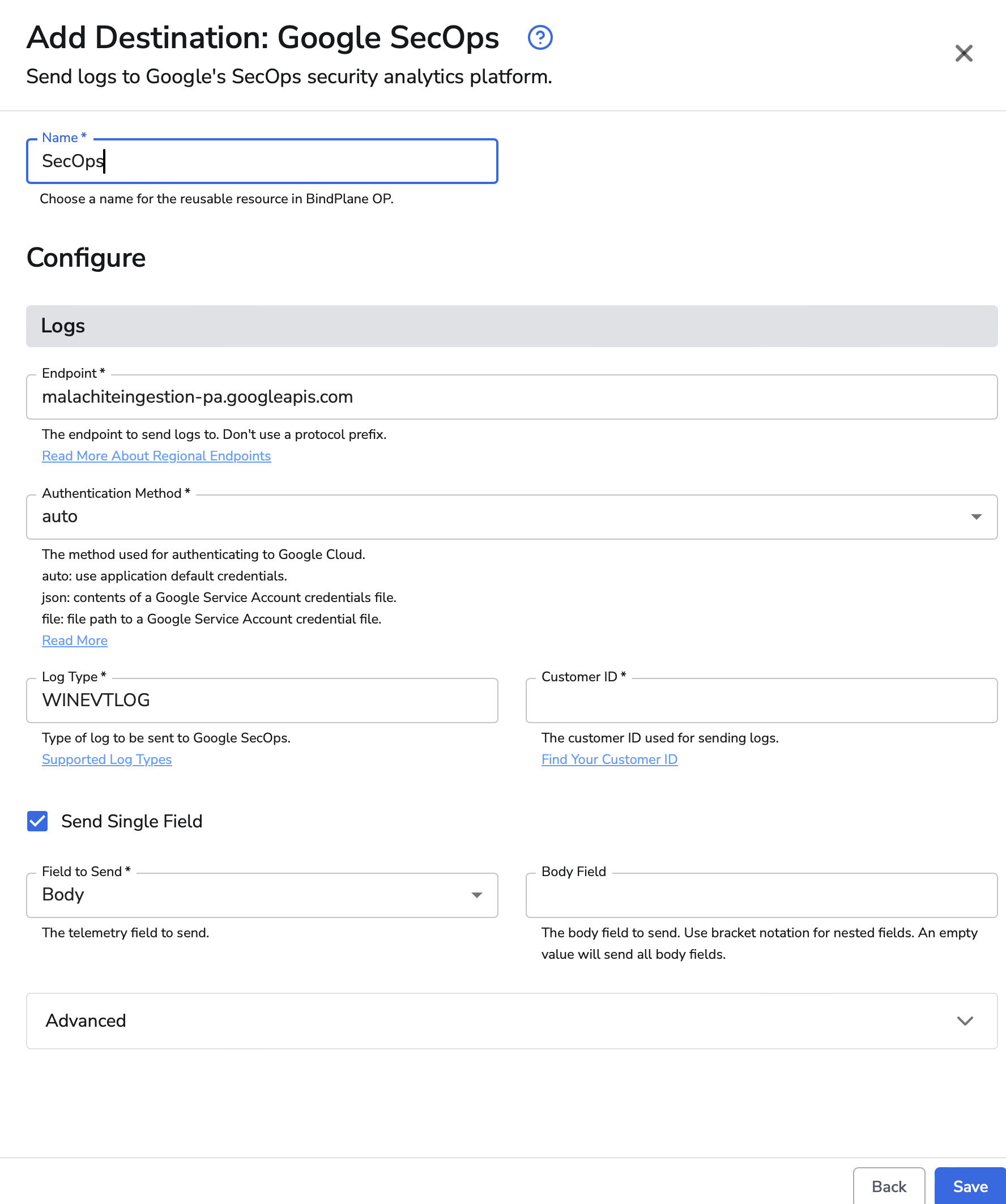Click the Name input field
1006x1204 pixels.
[x=262, y=161]
